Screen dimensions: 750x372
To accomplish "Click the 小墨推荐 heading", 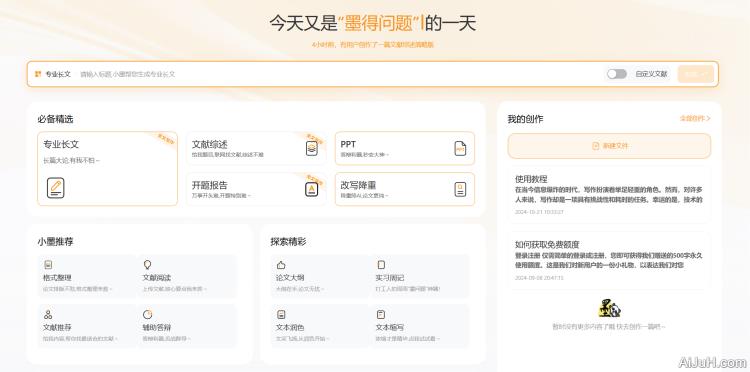I will pos(55,241).
